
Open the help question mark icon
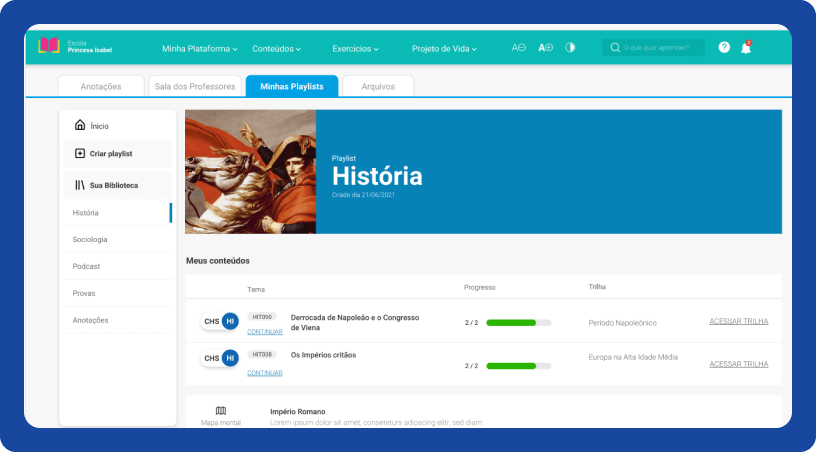[x=724, y=47]
